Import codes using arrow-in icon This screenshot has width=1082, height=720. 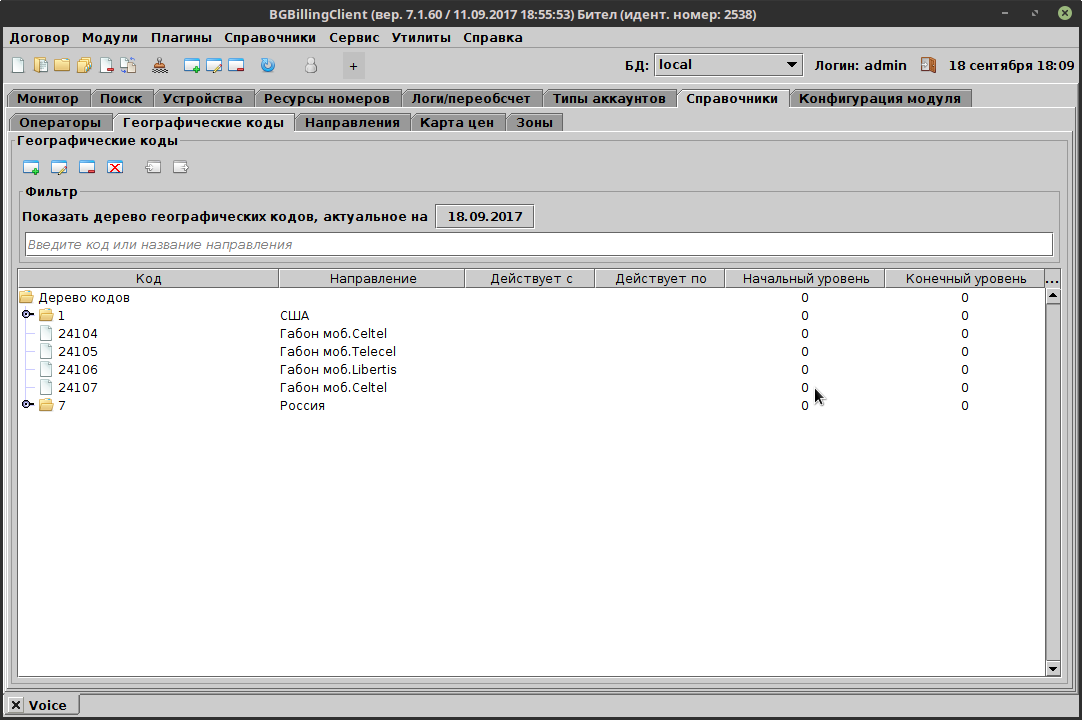coord(152,167)
